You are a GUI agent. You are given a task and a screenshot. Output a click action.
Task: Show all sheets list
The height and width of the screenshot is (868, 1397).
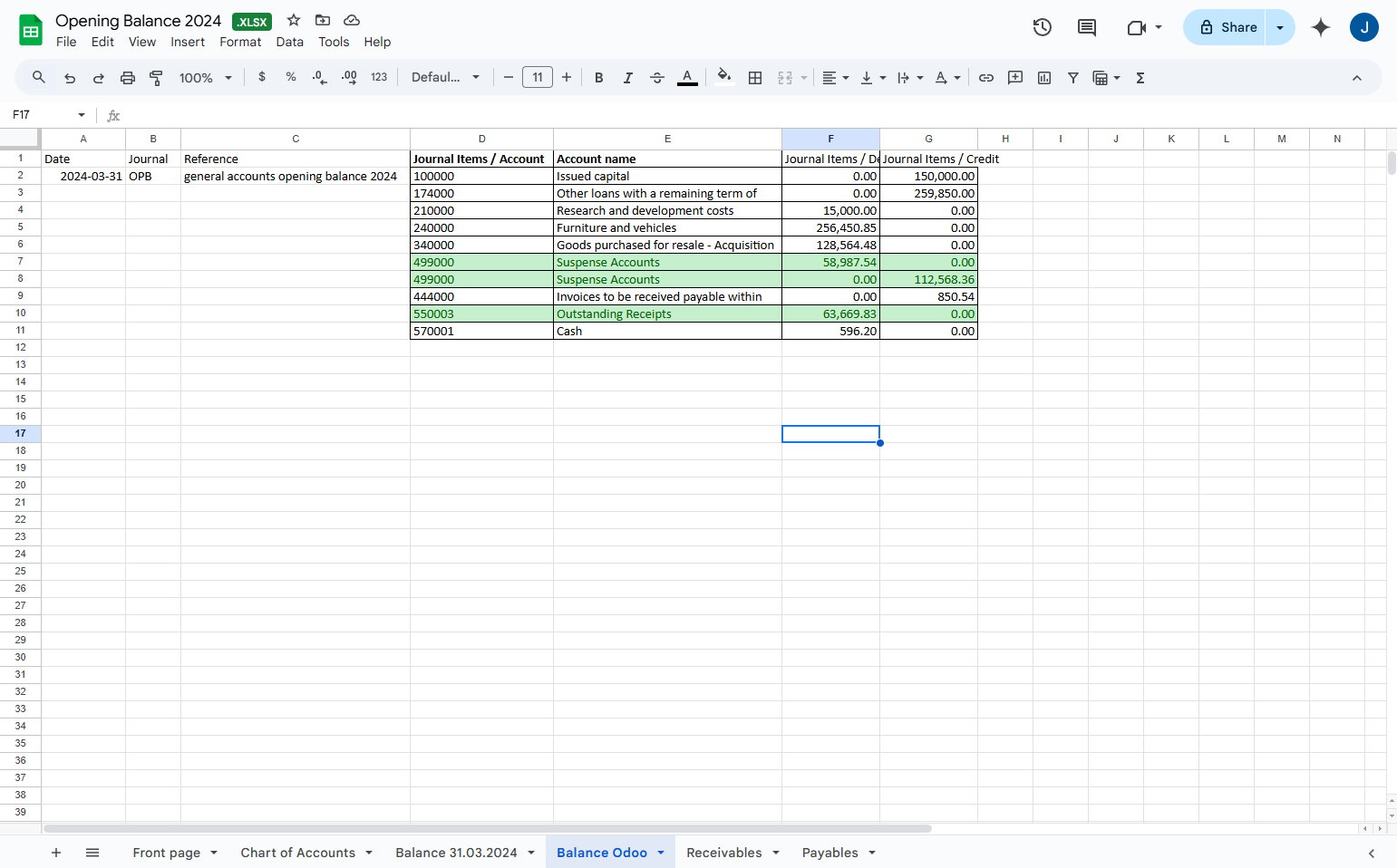(92, 853)
